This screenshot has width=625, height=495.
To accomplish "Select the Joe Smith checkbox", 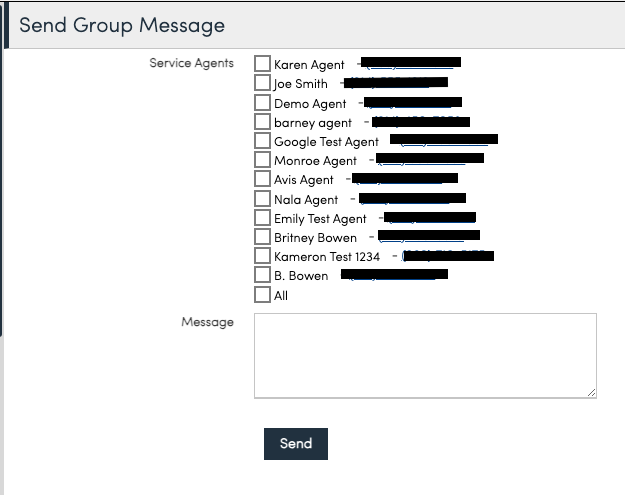I will pyautogui.click(x=262, y=82).
